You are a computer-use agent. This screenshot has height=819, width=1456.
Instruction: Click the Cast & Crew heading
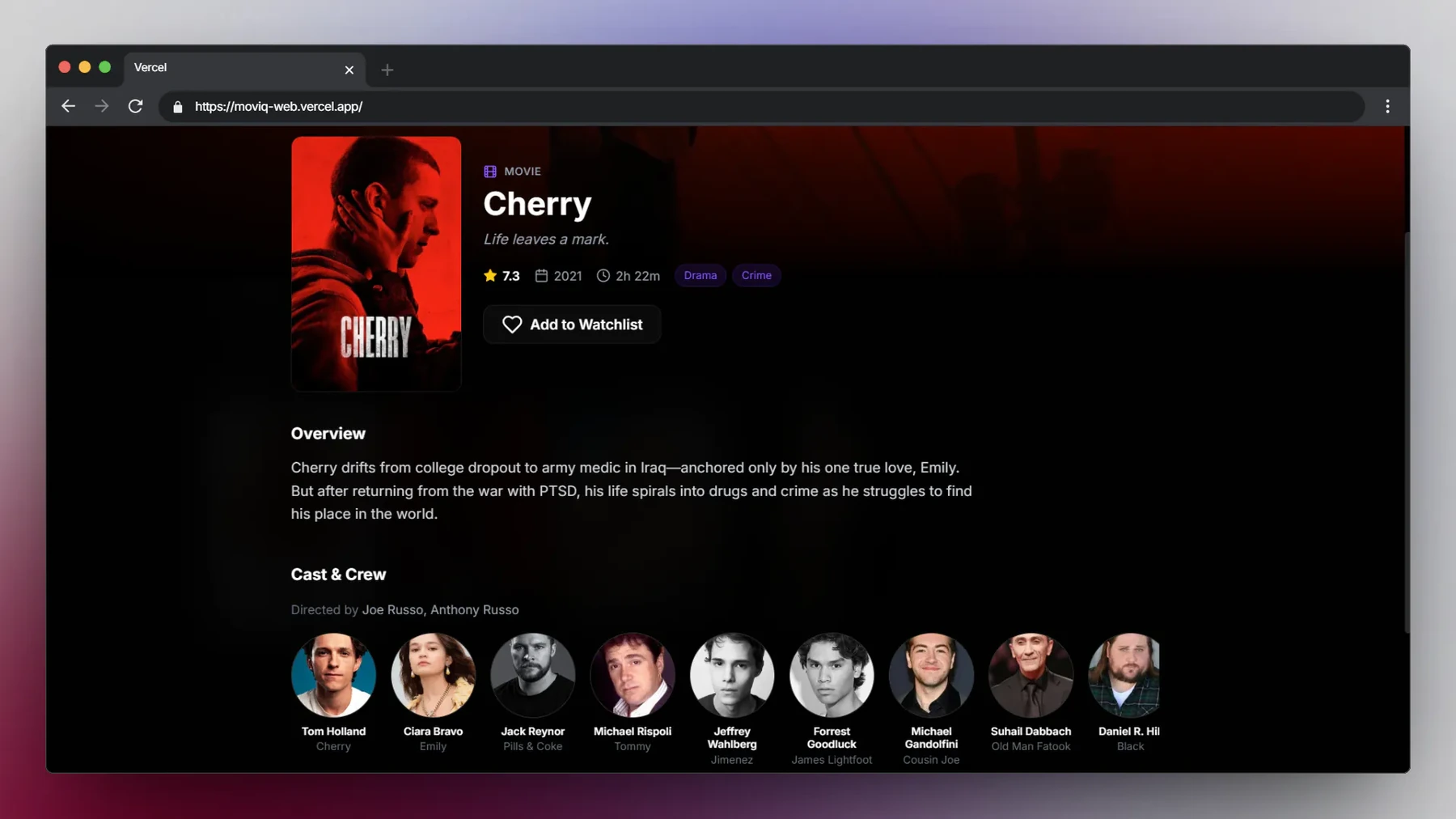339,575
